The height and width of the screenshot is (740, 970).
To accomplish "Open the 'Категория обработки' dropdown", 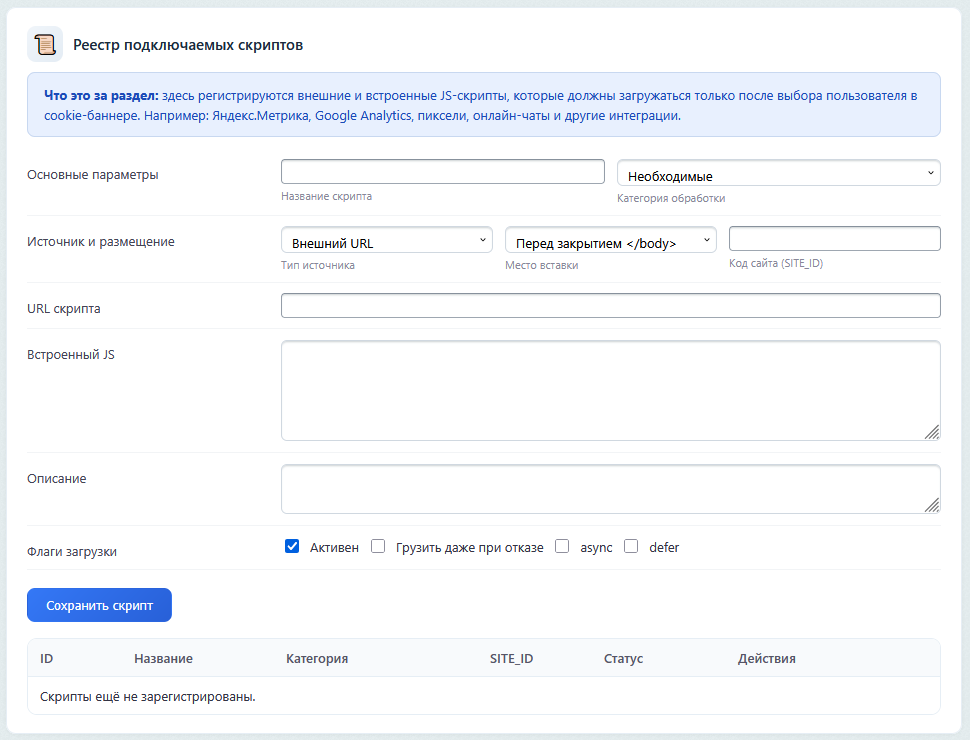I will (778, 172).
